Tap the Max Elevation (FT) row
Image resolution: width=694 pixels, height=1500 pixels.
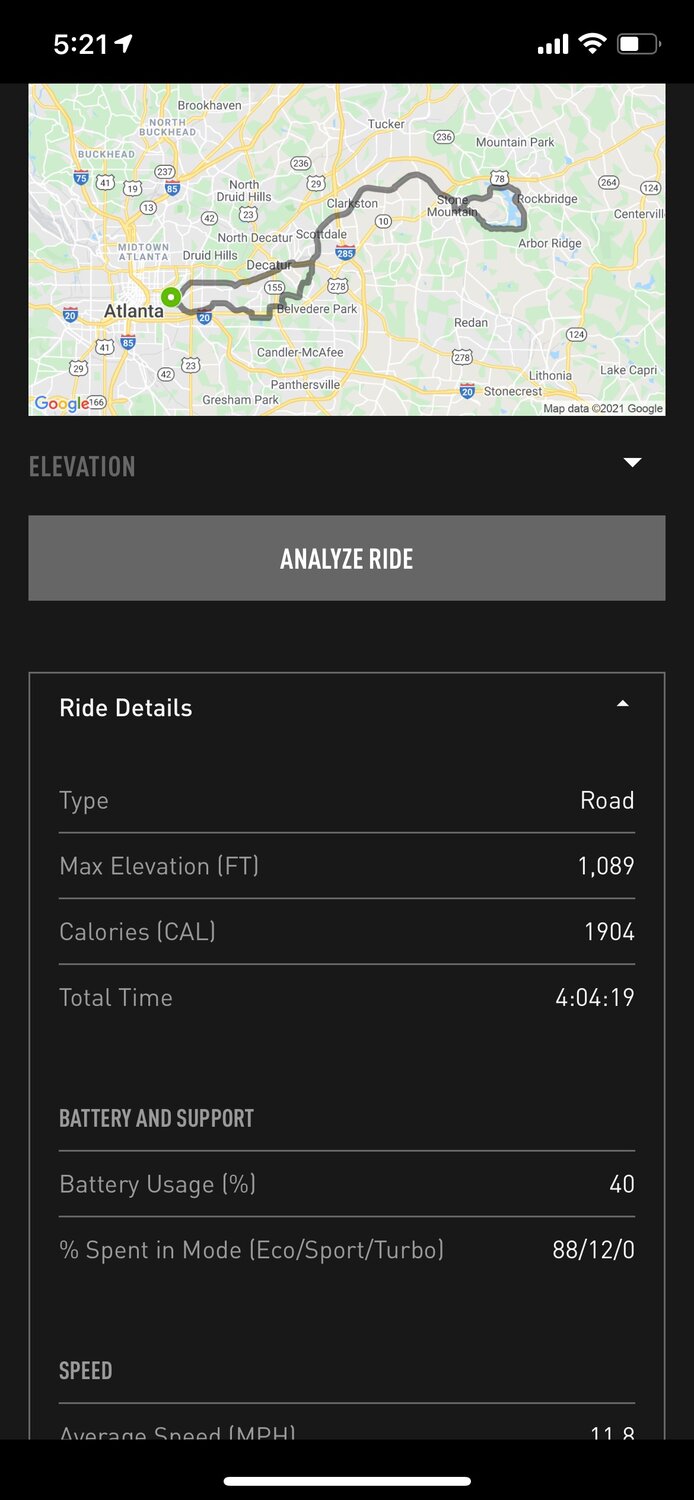click(346, 866)
